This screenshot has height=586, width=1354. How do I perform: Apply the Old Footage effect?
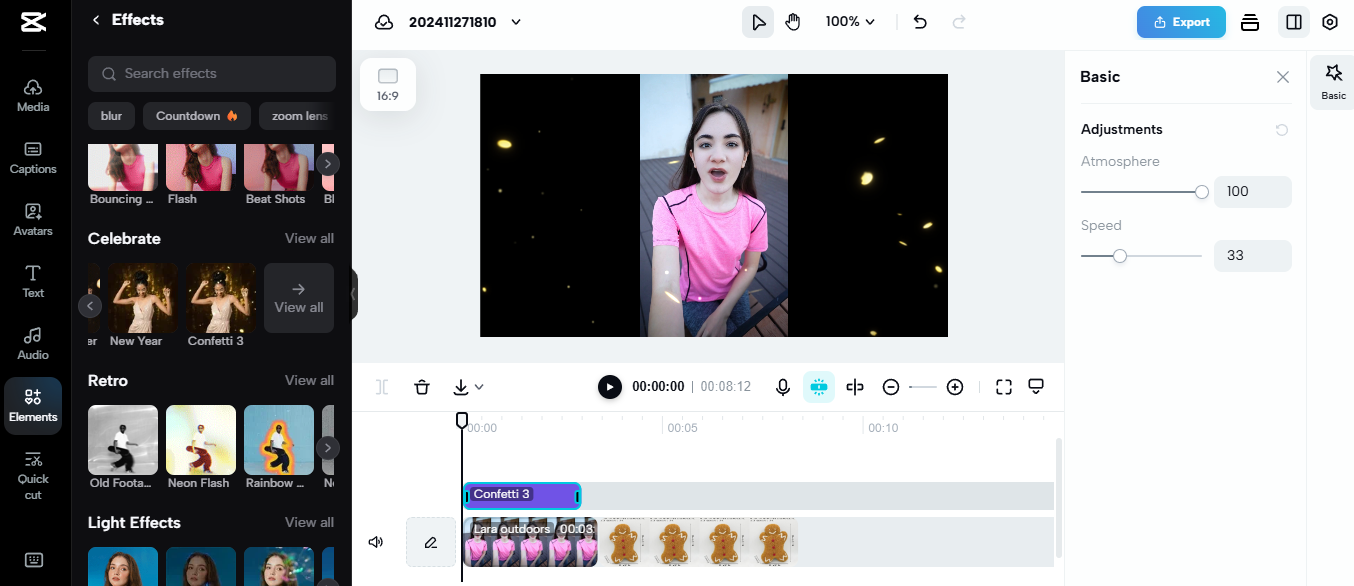pyautogui.click(x=123, y=440)
